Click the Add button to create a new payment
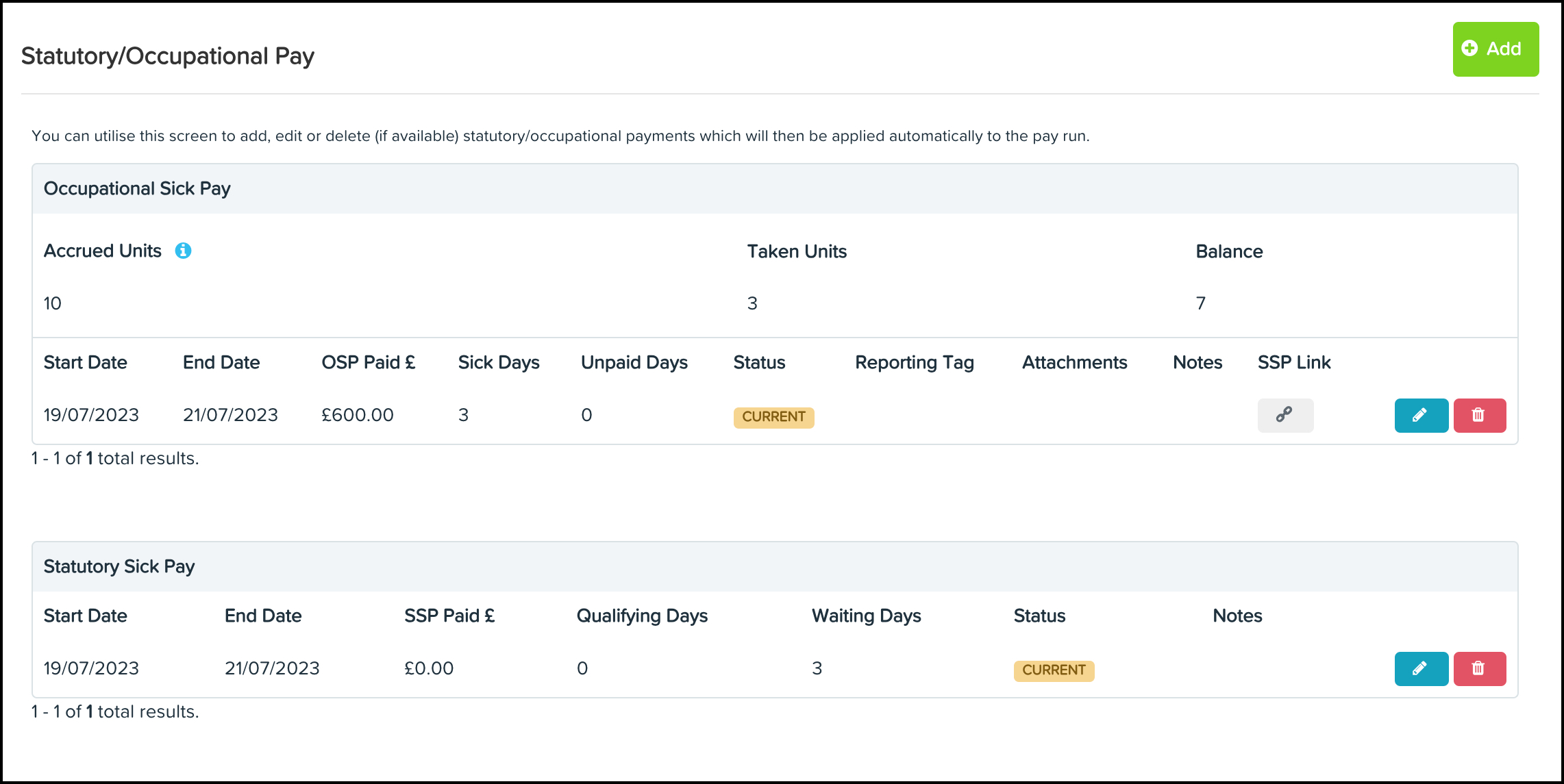 1495,49
